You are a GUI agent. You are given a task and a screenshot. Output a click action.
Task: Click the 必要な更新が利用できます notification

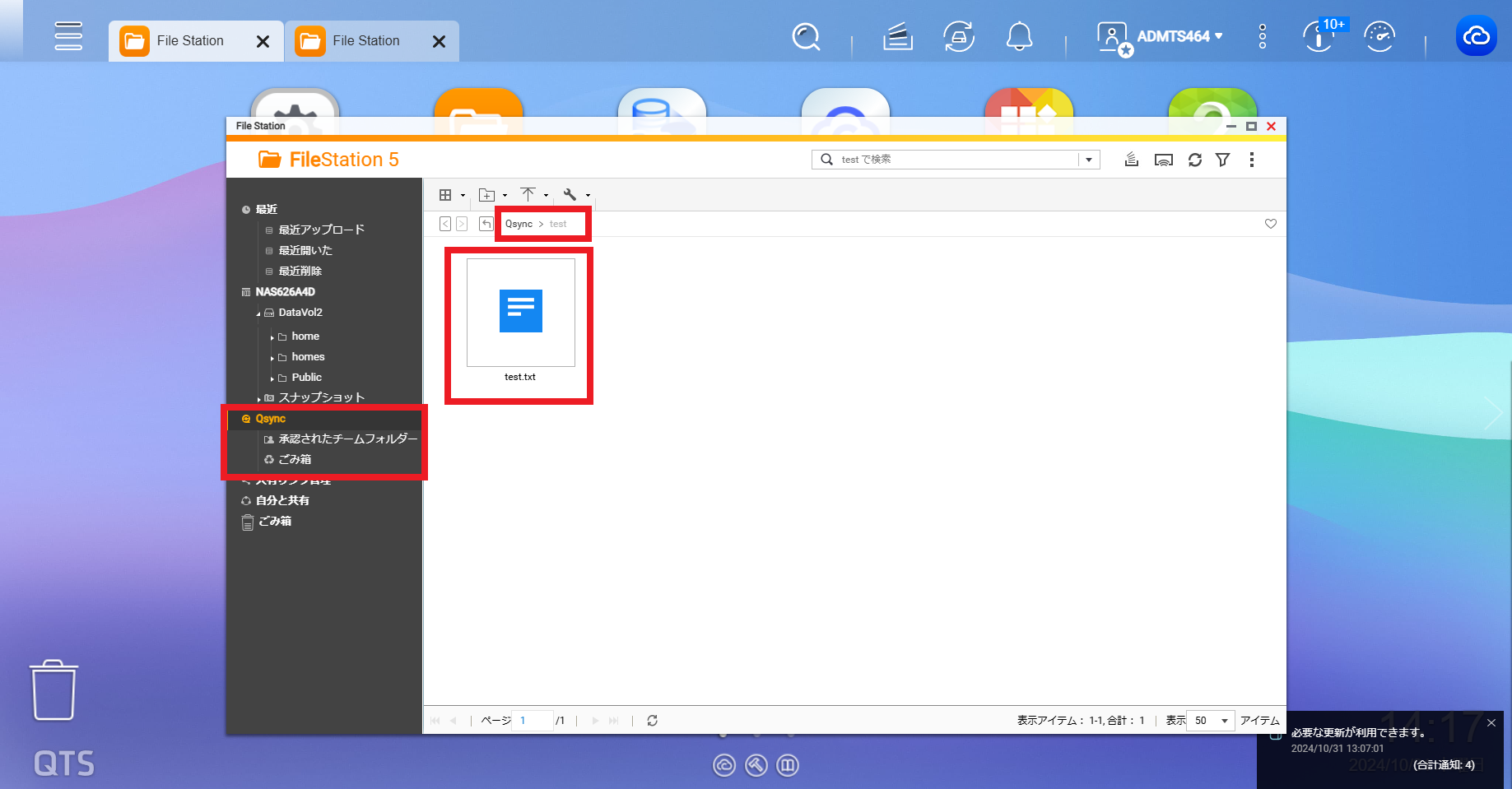click(1358, 732)
